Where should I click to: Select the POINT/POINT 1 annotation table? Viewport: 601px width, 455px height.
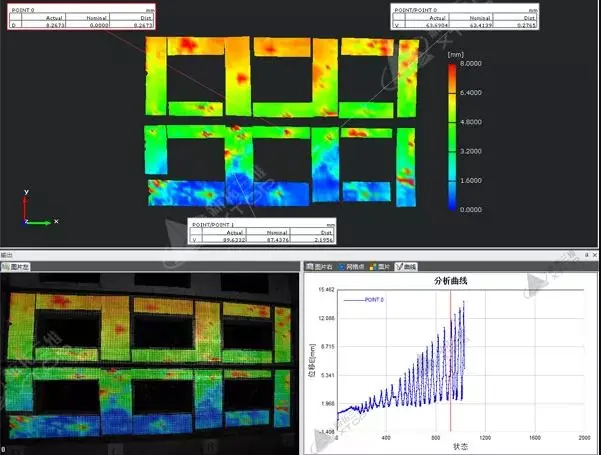pos(262,232)
